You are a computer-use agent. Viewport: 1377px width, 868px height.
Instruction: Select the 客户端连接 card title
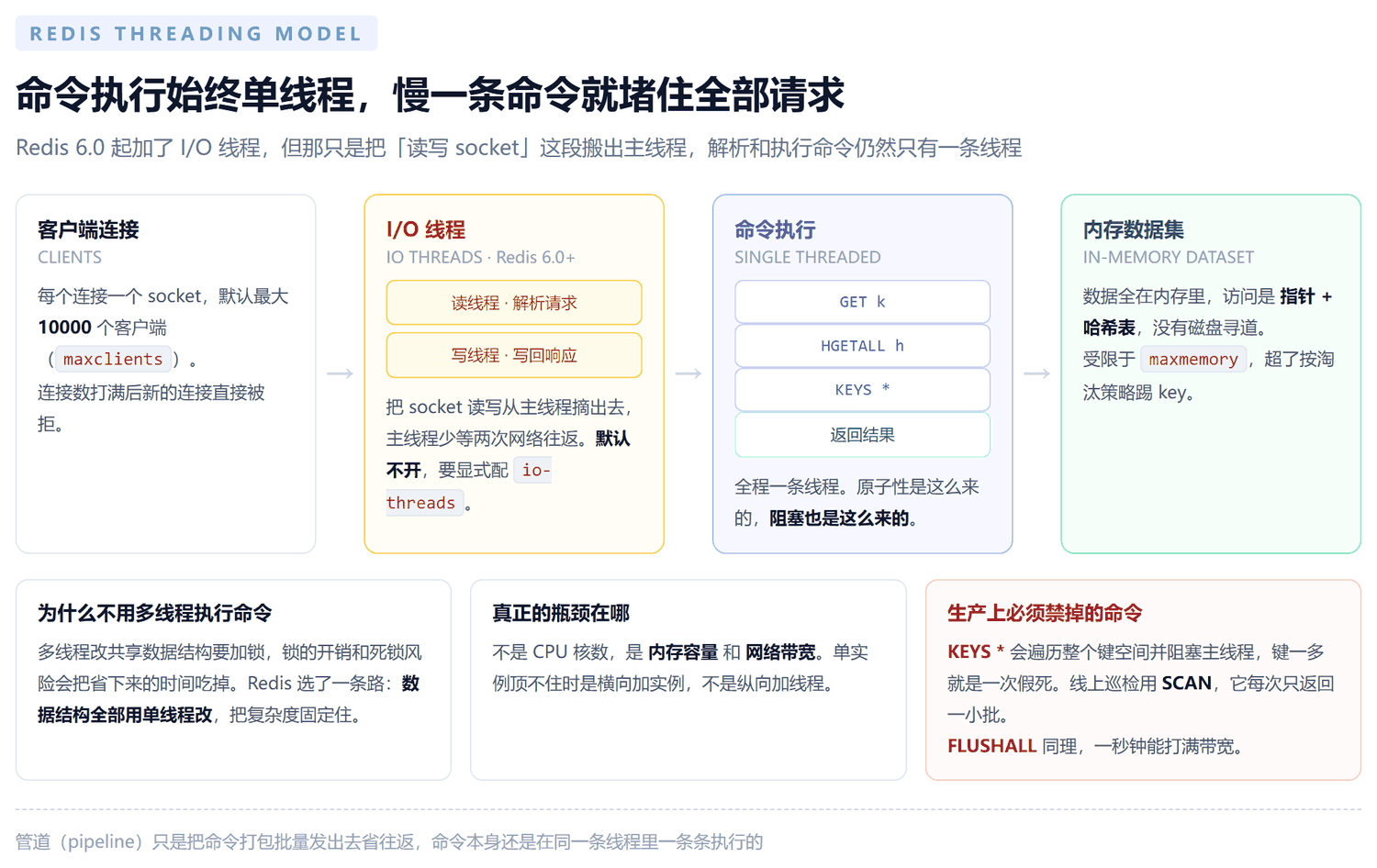click(88, 229)
